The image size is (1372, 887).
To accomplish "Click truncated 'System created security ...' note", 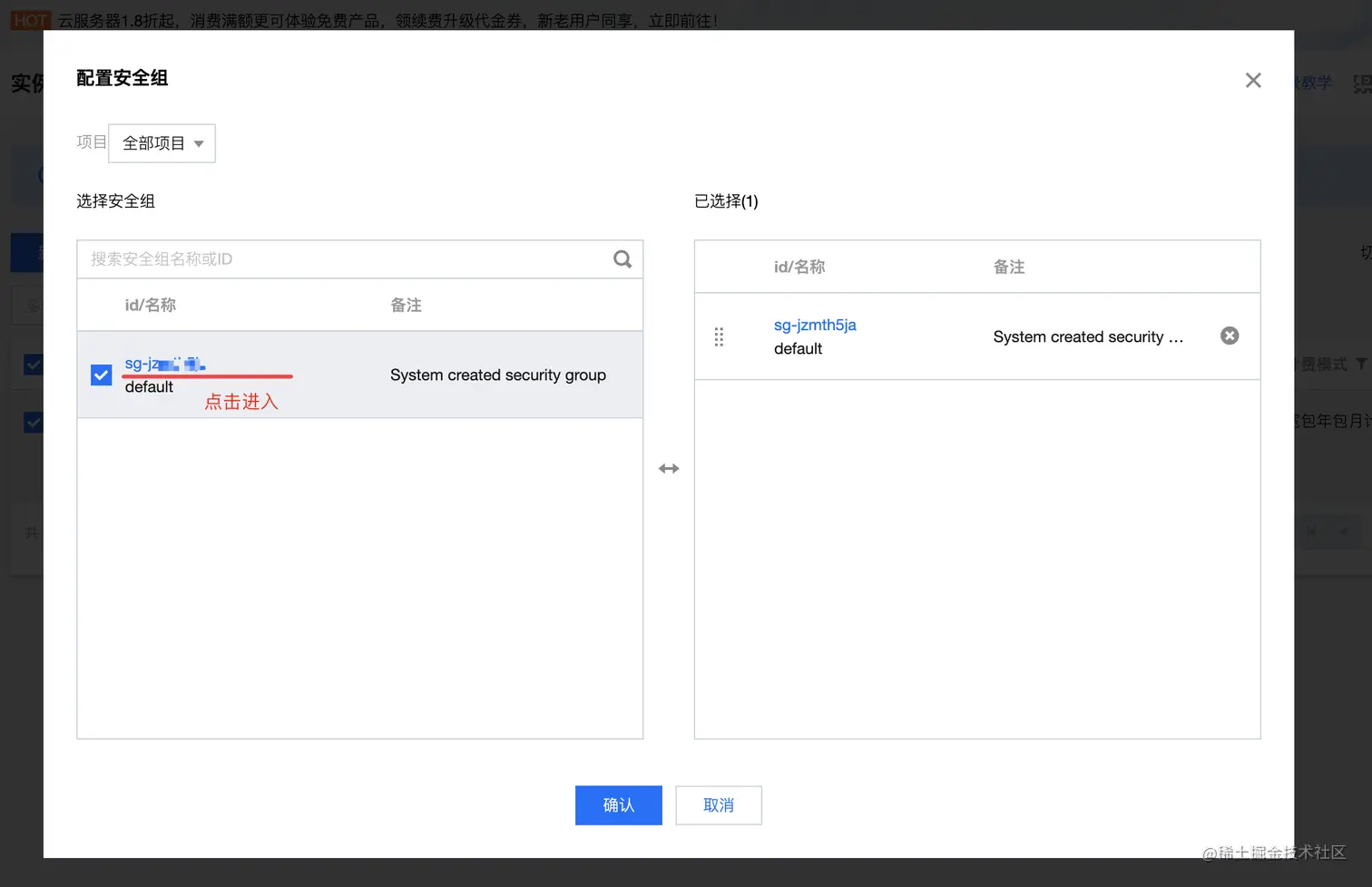I will [x=1088, y=336].
